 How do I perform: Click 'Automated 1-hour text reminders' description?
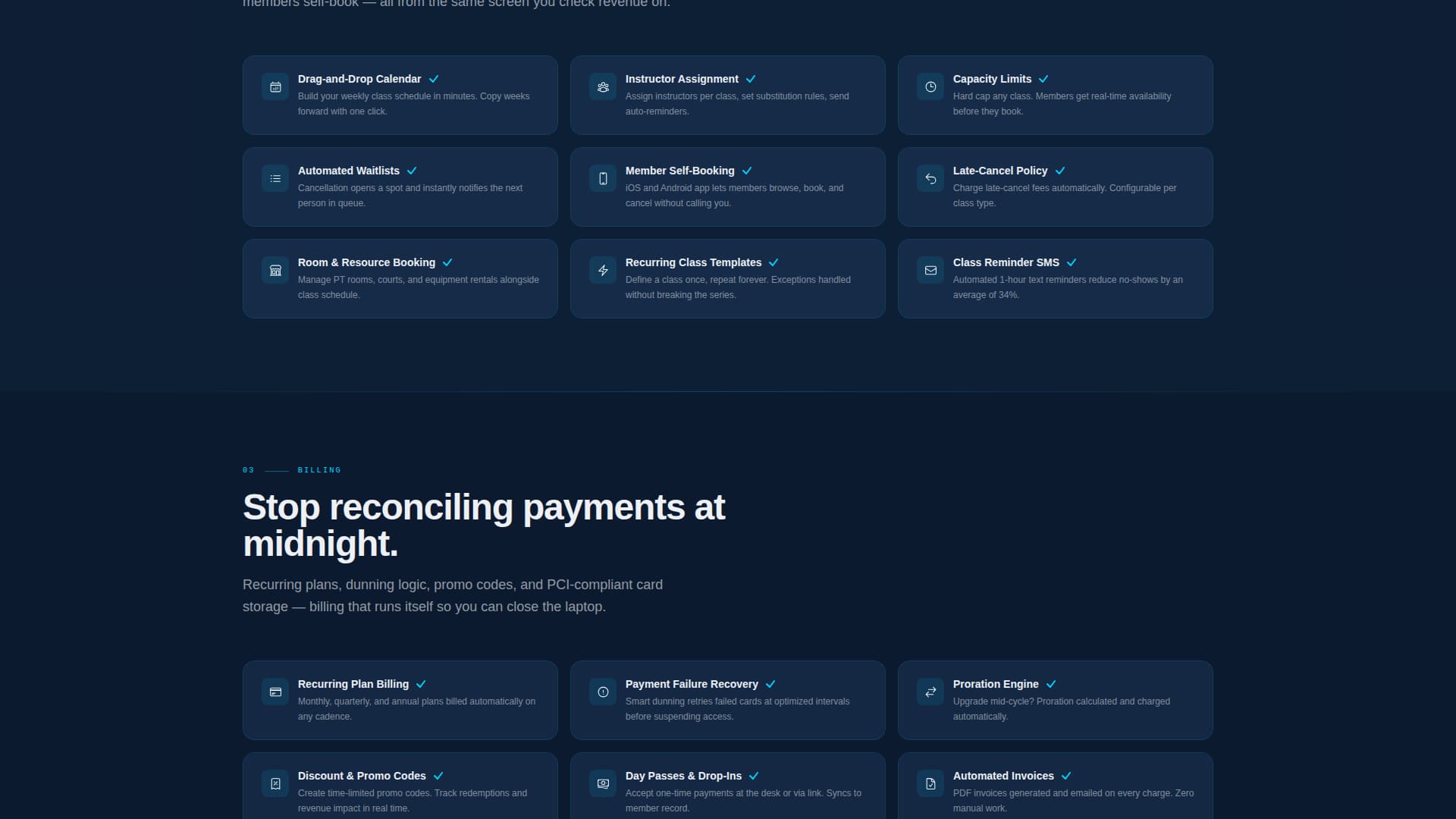pos(1068,287)
